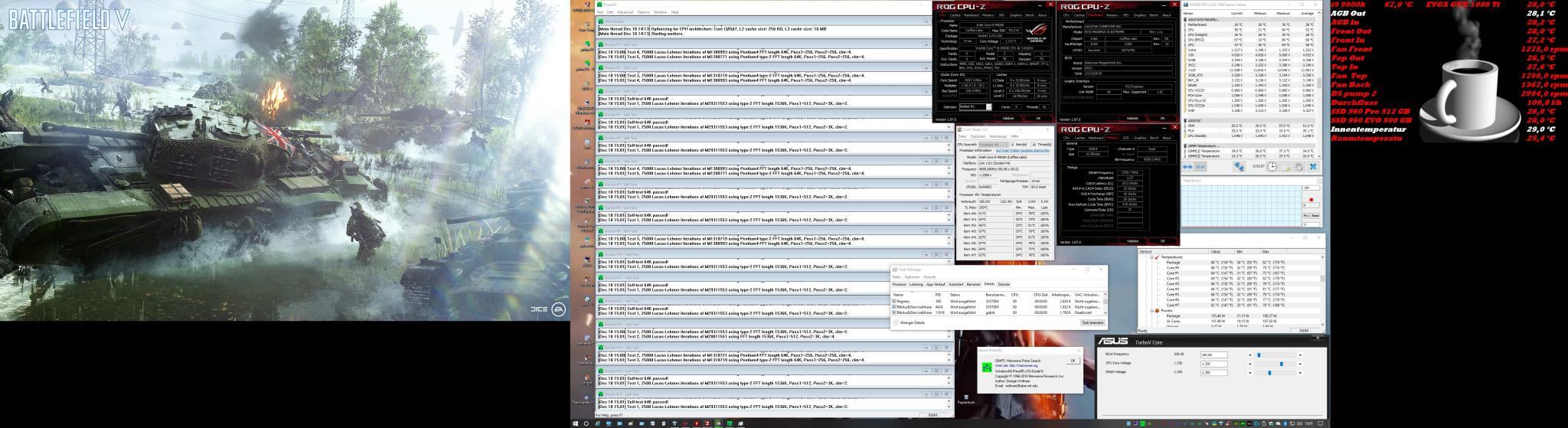Open About tab in CPU-Z Memory window

(1167, 138)
